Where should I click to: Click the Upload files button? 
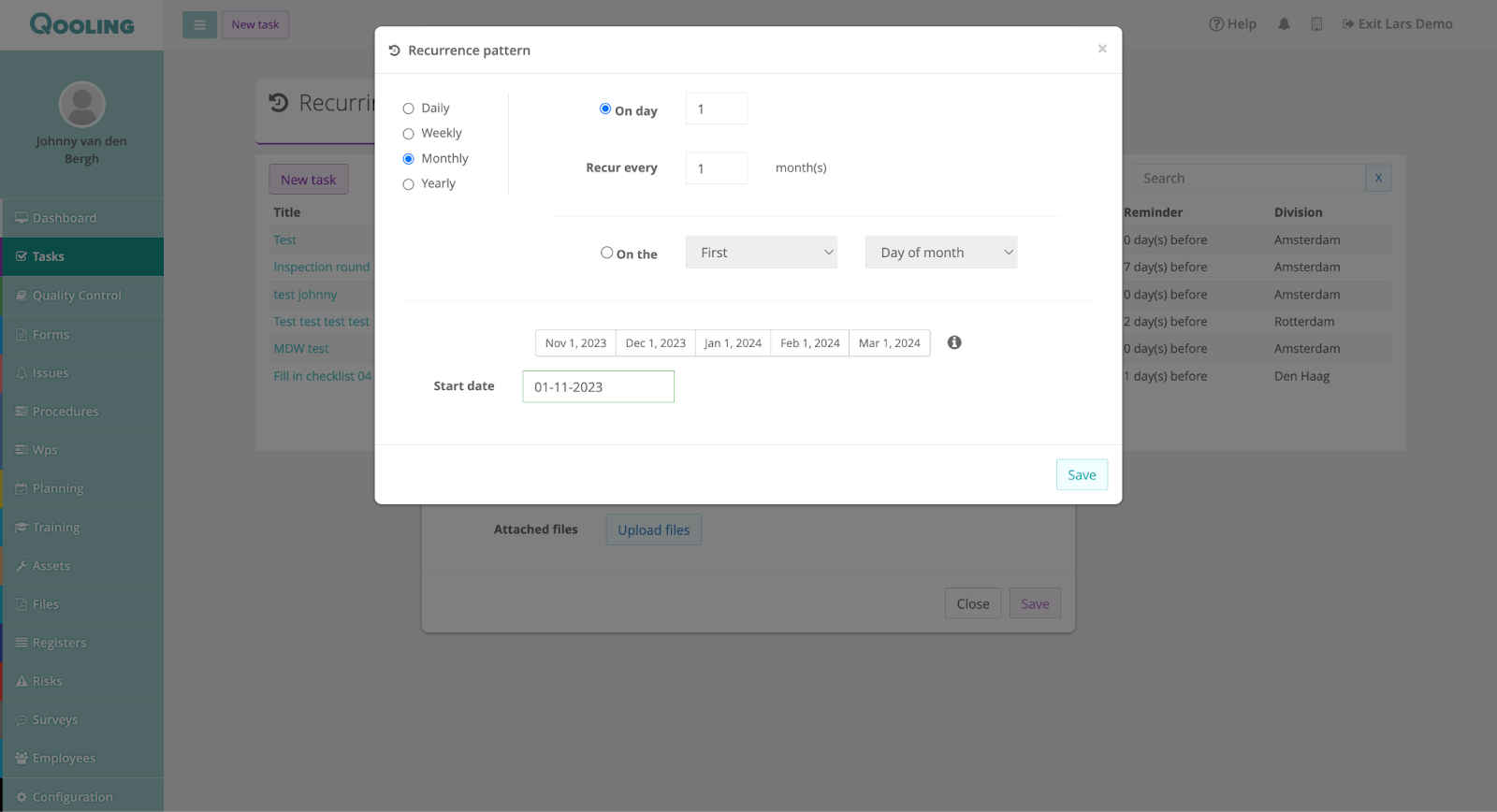tap(654, 529)
